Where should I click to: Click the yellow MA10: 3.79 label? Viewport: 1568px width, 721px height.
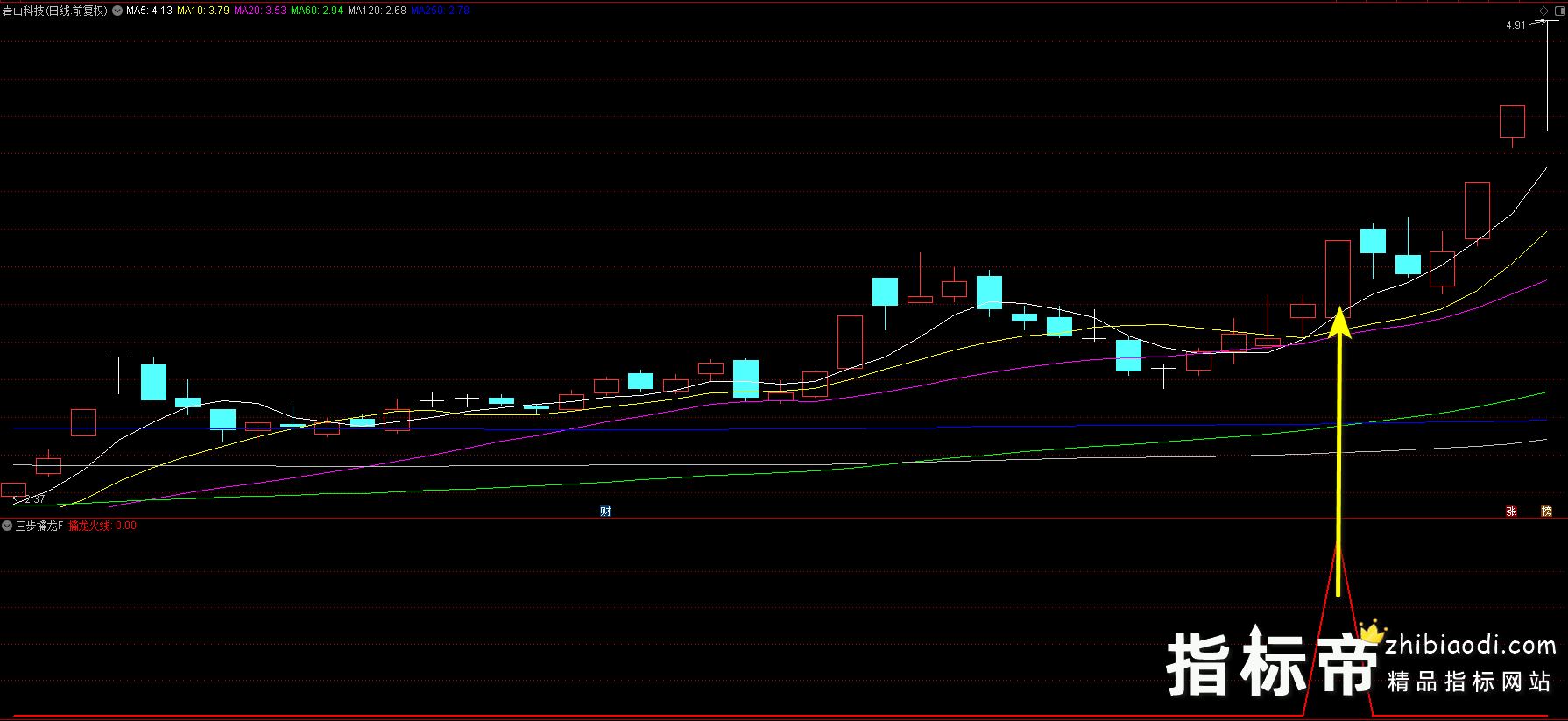pyautogui.click(x=203, y=11)
